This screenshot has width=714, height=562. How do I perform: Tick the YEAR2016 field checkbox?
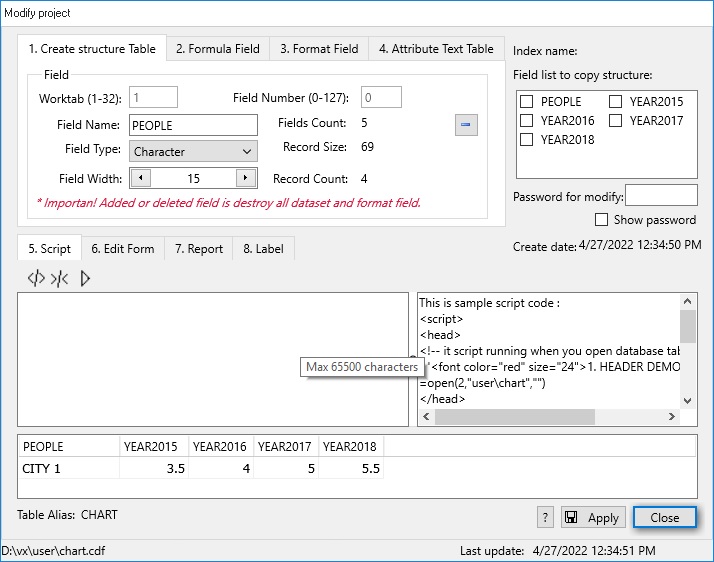(x=526, y=120)
